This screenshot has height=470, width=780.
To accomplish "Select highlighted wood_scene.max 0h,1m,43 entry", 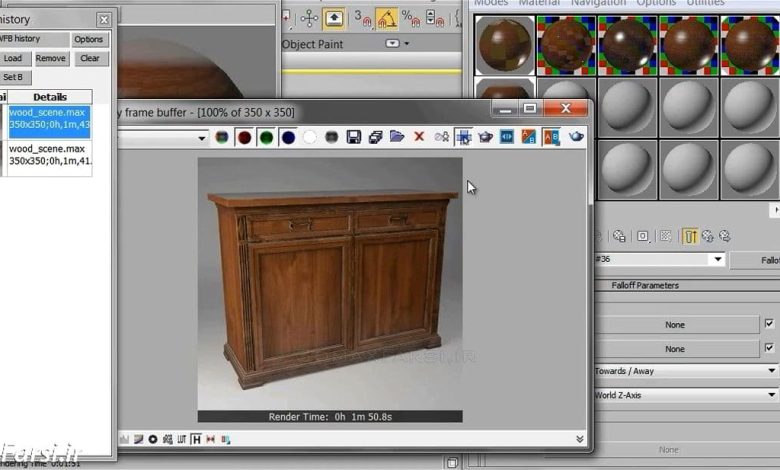I will point(49,121).
